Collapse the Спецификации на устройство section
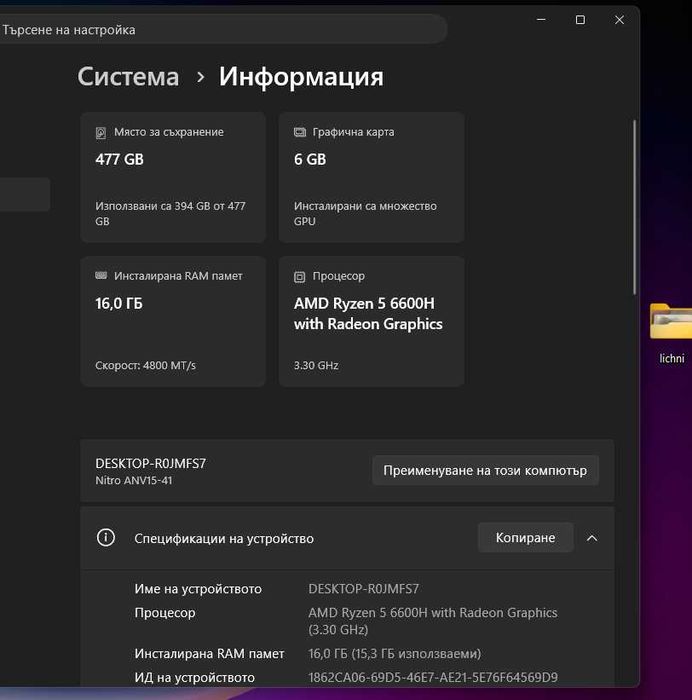 click(x=592, y=538)
